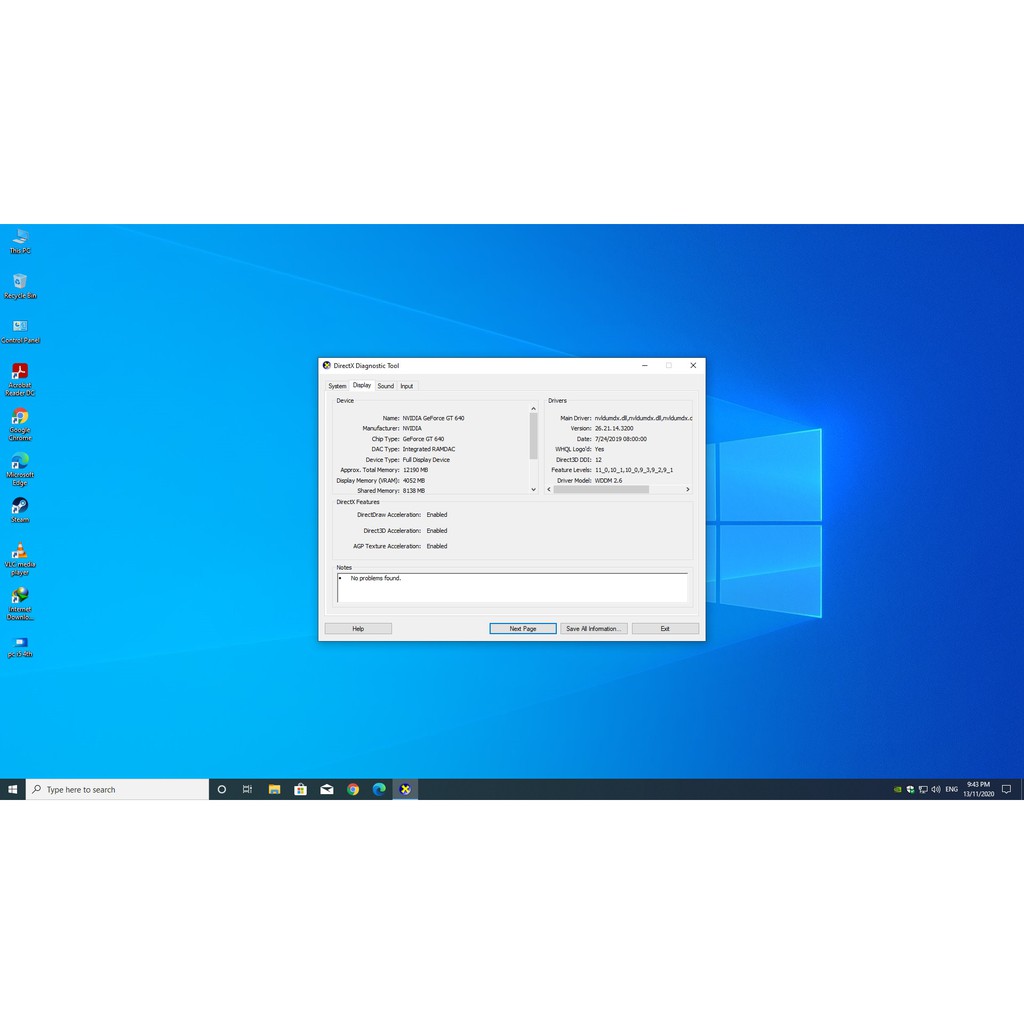Switch to the Sound tab

385,386
